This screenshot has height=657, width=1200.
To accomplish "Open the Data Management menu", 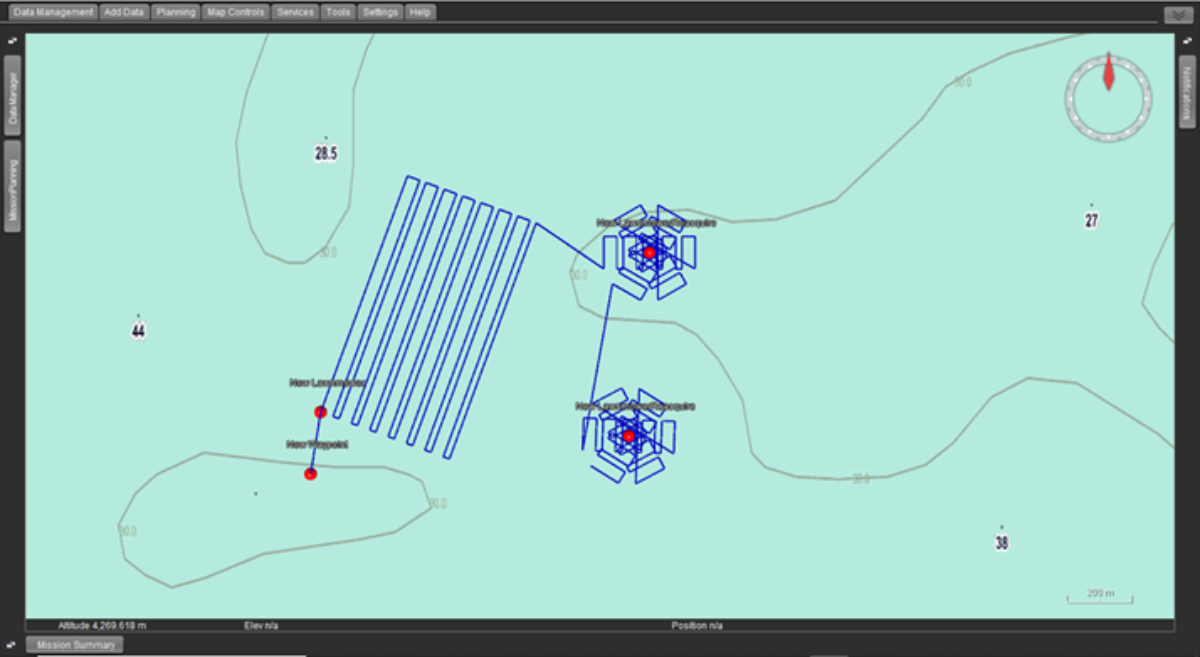I will pyautogui.click(x=54, y=12).
